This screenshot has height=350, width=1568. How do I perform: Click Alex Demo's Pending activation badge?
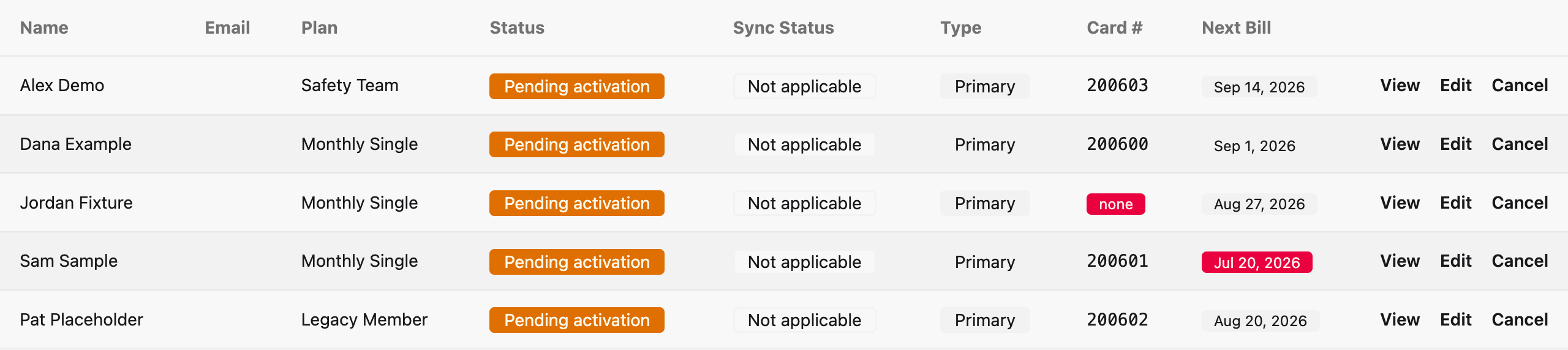[x=577, y=86]
